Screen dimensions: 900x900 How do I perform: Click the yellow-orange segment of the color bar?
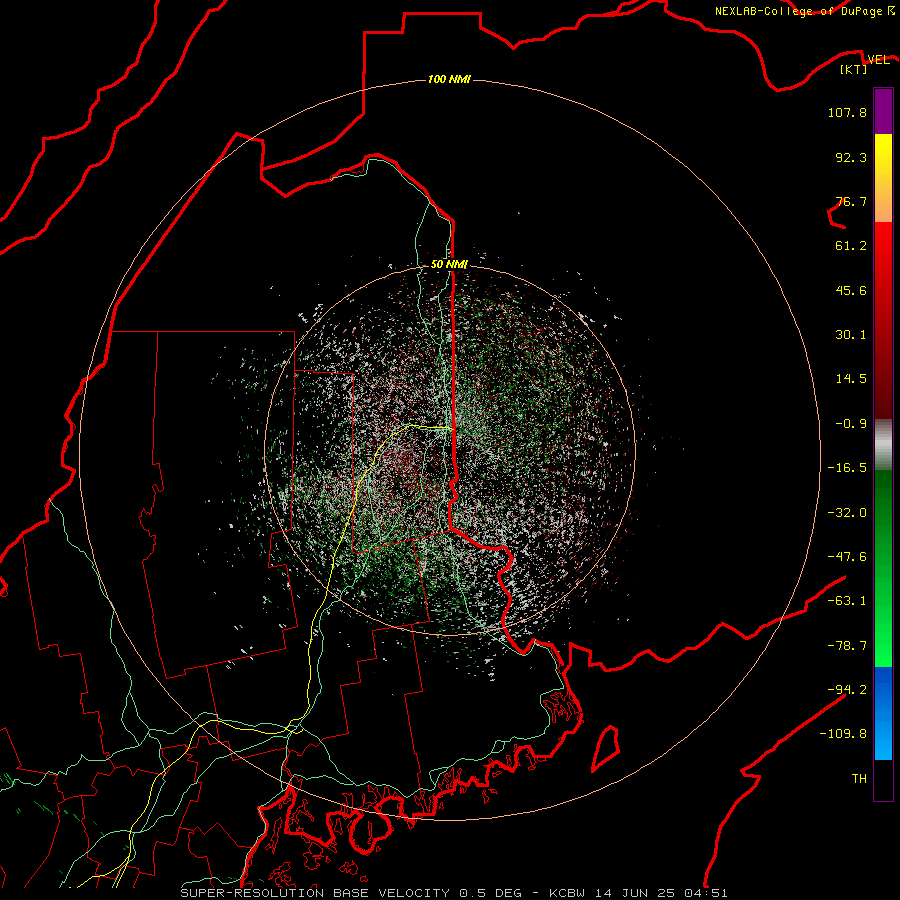(883, 178)
